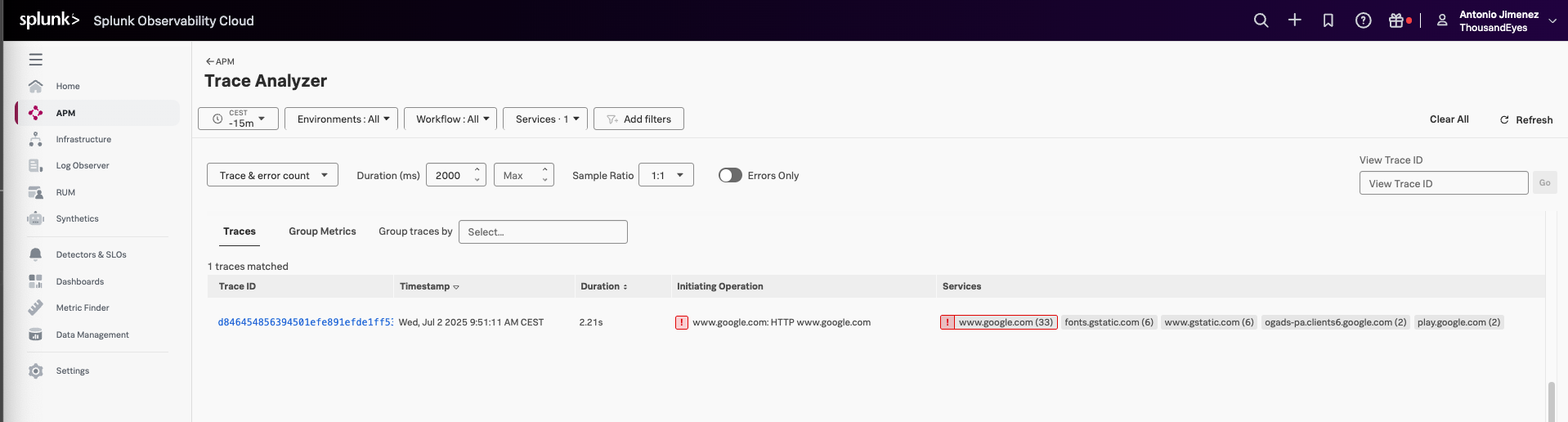
Task: Switch to the Group Metrics tab
Action: coord(322,231)
